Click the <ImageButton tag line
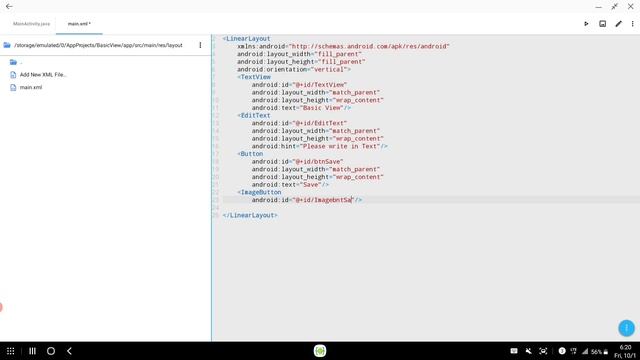This screenshot has height=360, width=640. 259,192
